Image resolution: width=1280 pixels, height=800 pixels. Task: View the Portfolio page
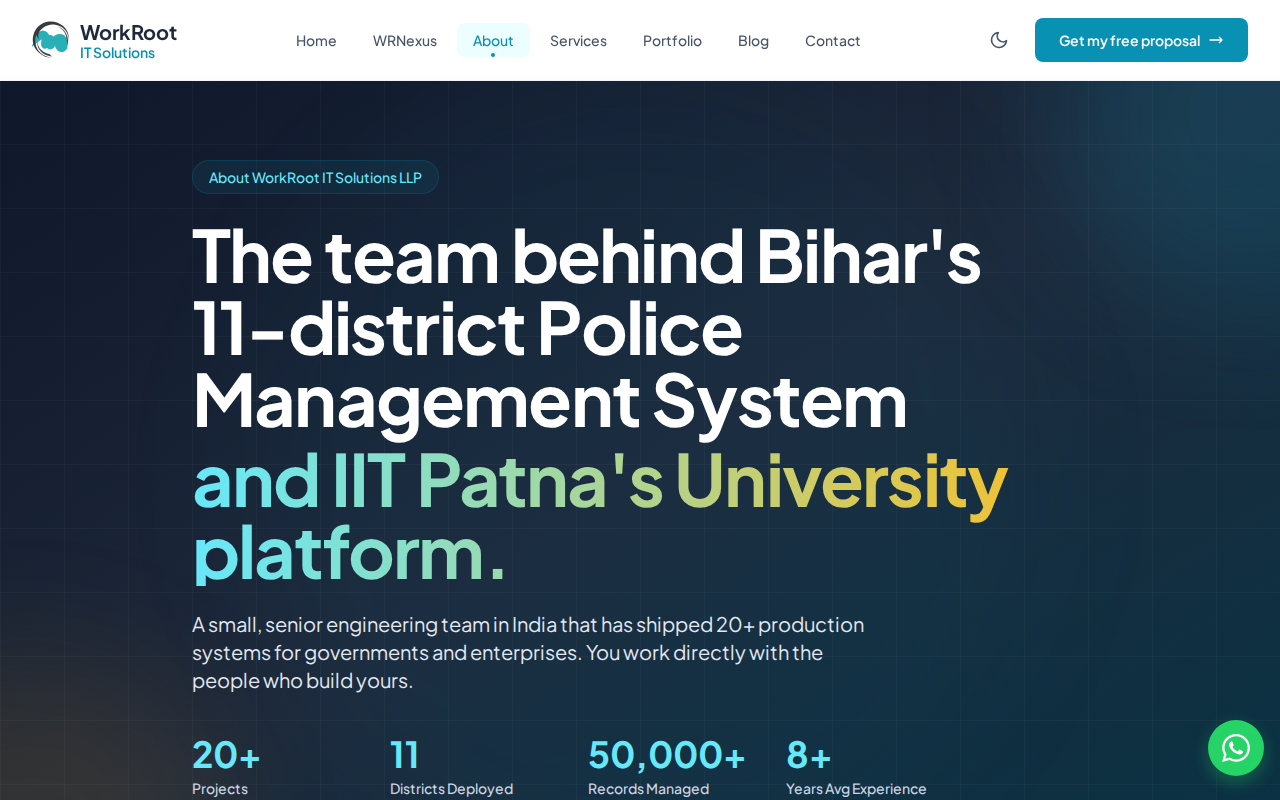coord(672,40)
